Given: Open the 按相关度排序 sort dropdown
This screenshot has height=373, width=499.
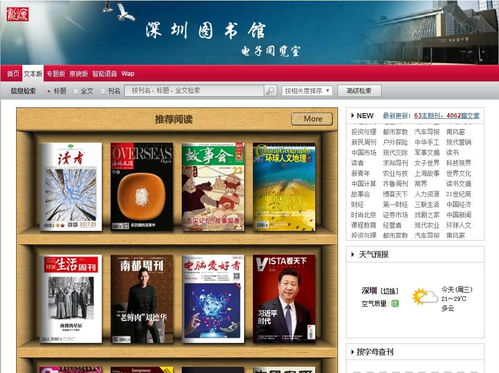Looking at the screenshot, I should point(307,91).
